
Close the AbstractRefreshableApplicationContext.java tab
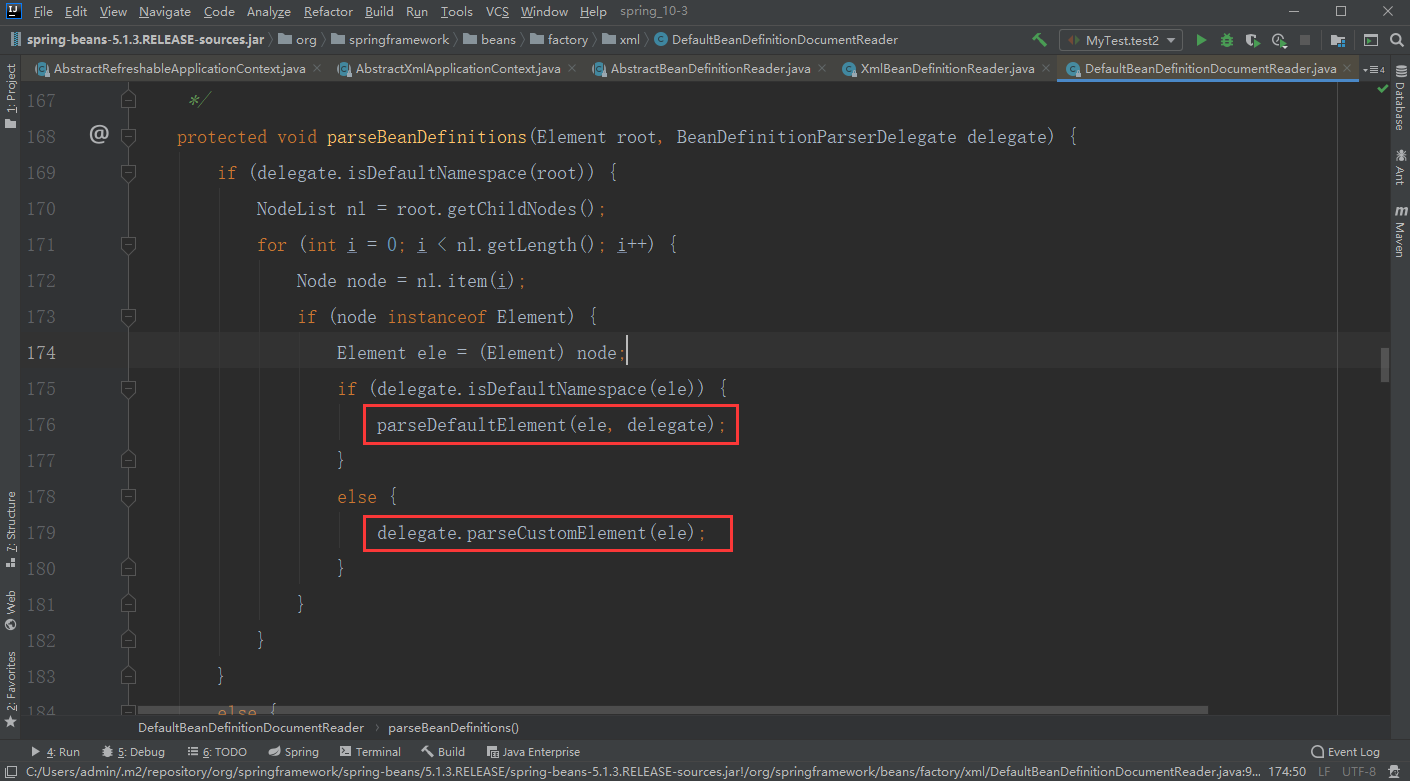tap(317, 69)
